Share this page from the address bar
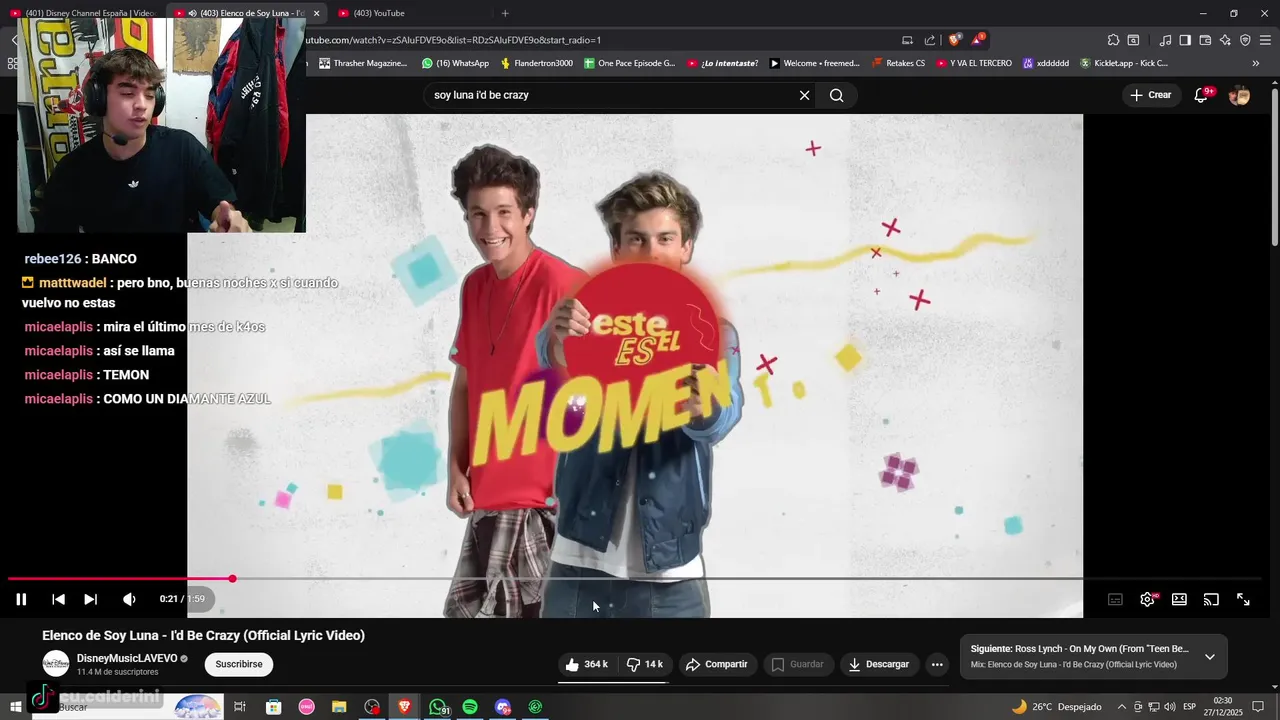This screenshot has height=720, width=1280. pos(930,40)
